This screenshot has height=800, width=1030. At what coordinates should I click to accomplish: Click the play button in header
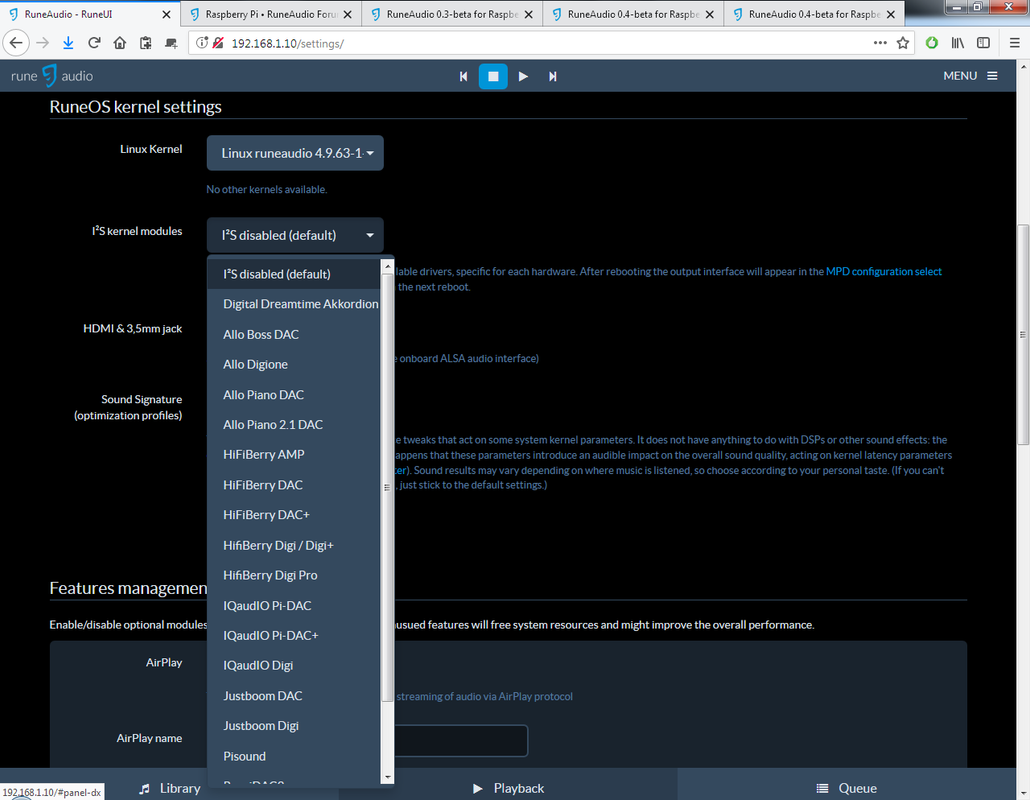tap(523, 76)
